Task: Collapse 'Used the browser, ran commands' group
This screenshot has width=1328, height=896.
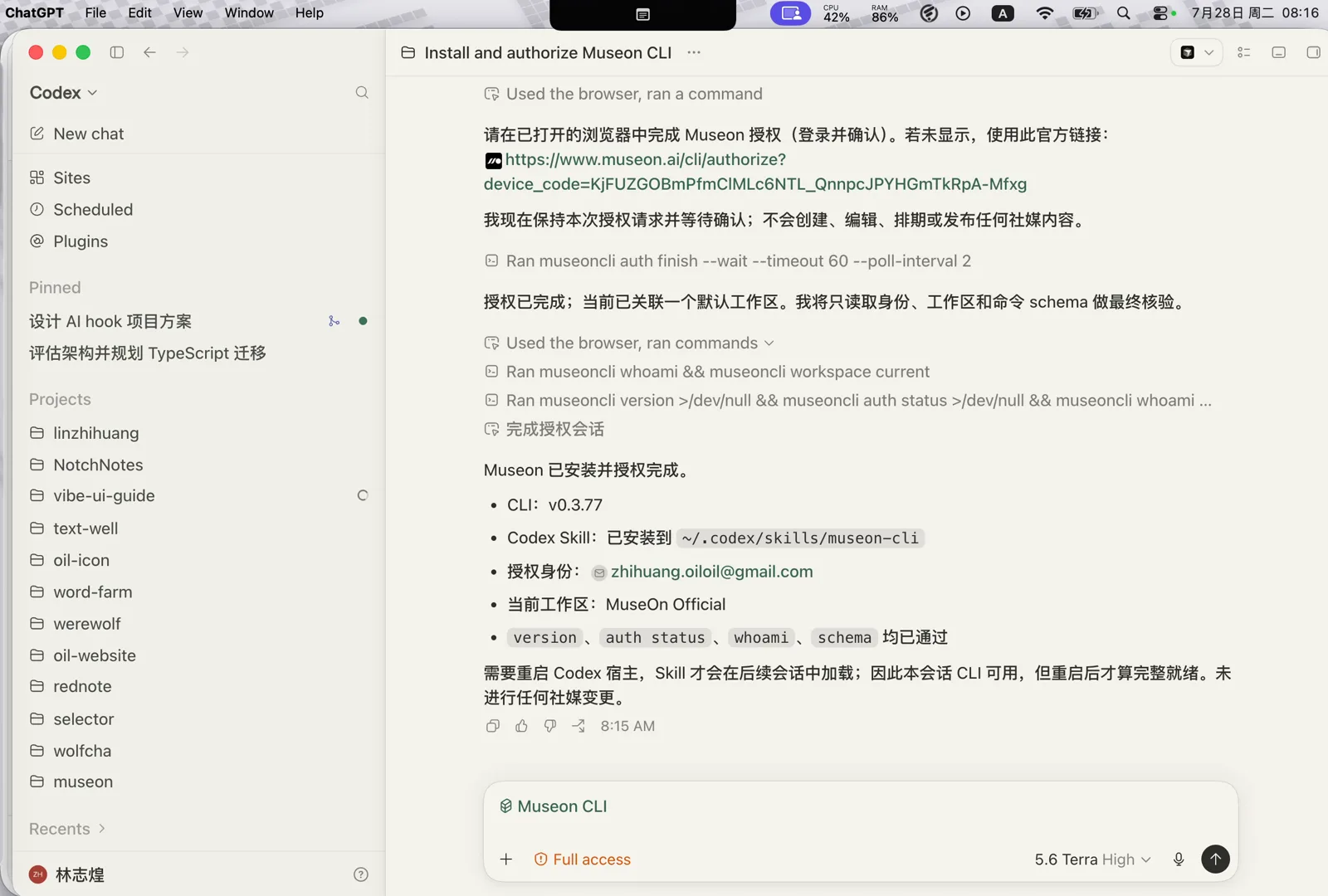Action: coord(629,343)
